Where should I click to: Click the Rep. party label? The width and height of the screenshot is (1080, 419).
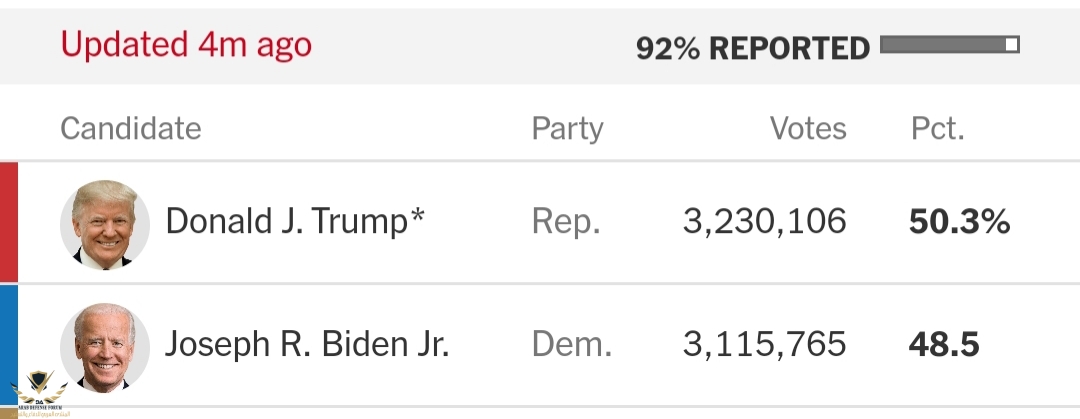tap(566, 223)
